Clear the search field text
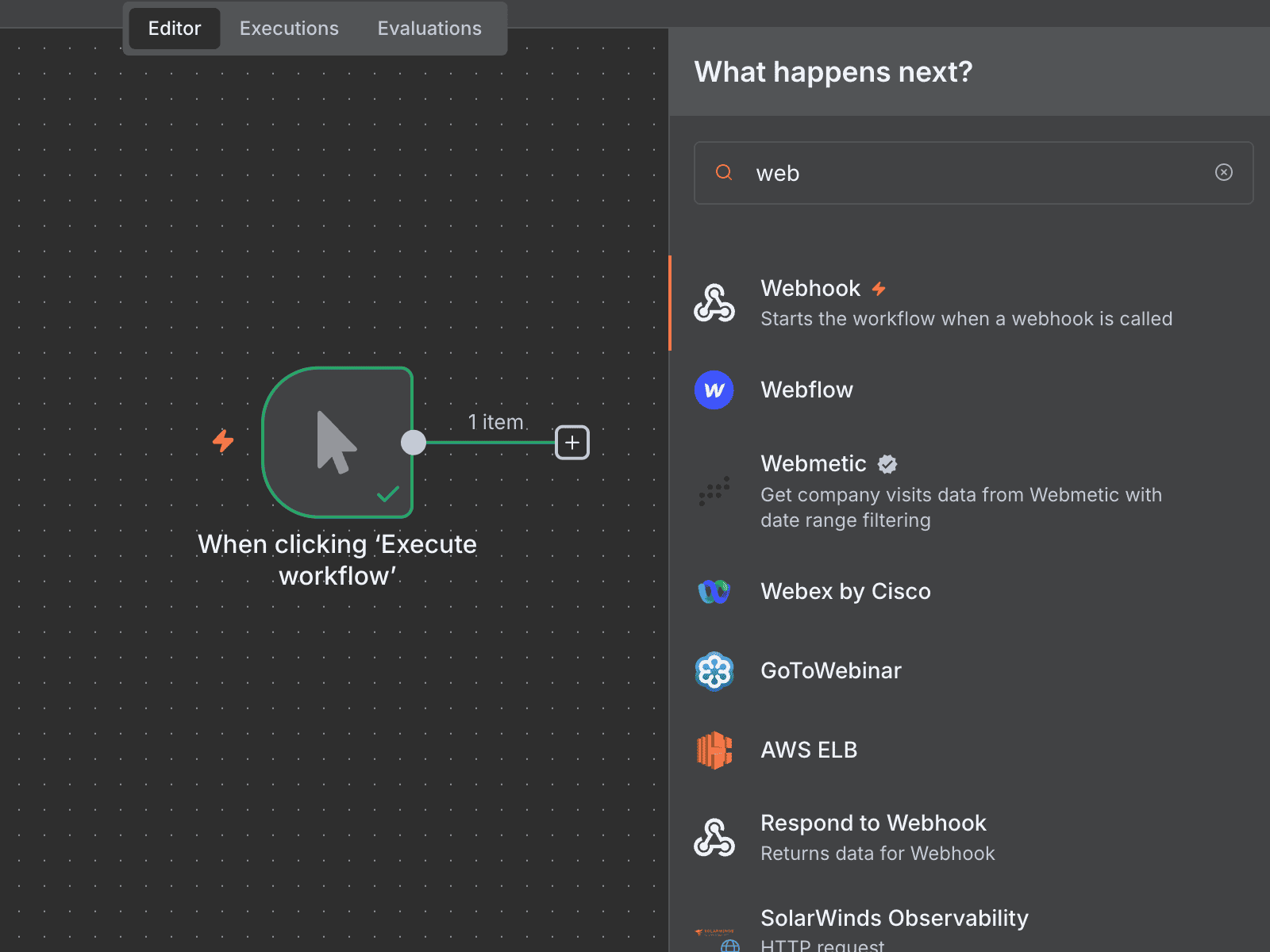1270x952 pixels. pyautogui.click(x=1223, y=173)
